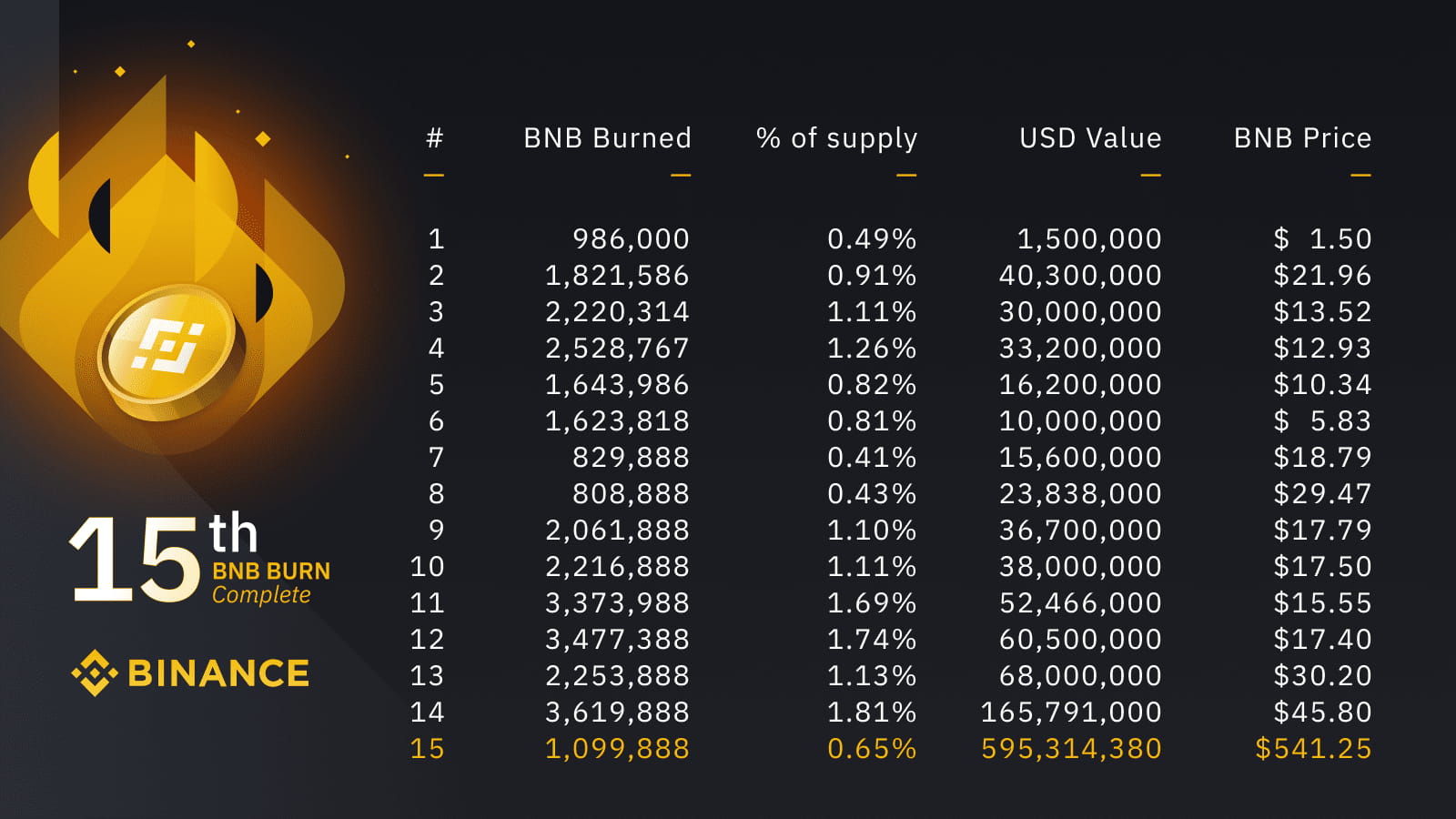Click the italic Complete text
Image resolution: width=1456 pixels, height=819 pixels.
[x=262, y=595]
